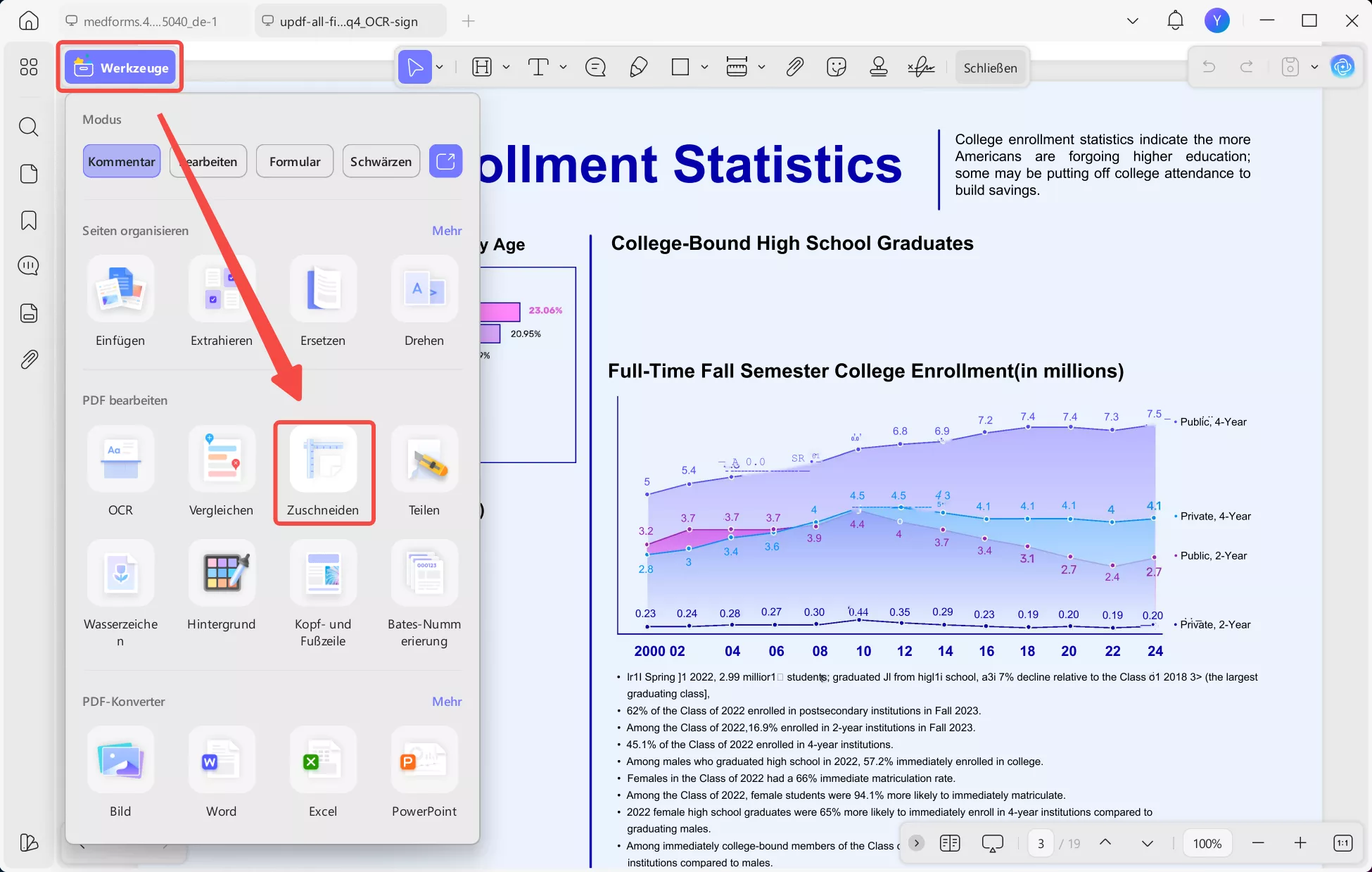The image size is (1372, 872).
Task: Click the Schließen button
Action: (990, 68)
